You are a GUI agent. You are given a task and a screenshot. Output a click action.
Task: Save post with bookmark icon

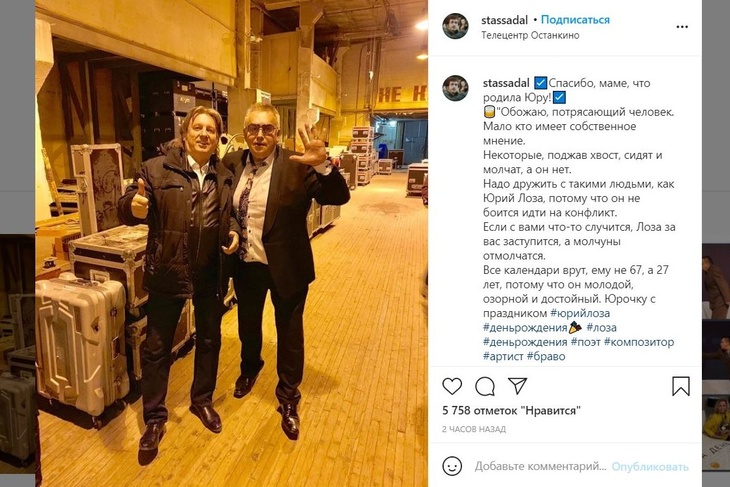coord(681,386)
